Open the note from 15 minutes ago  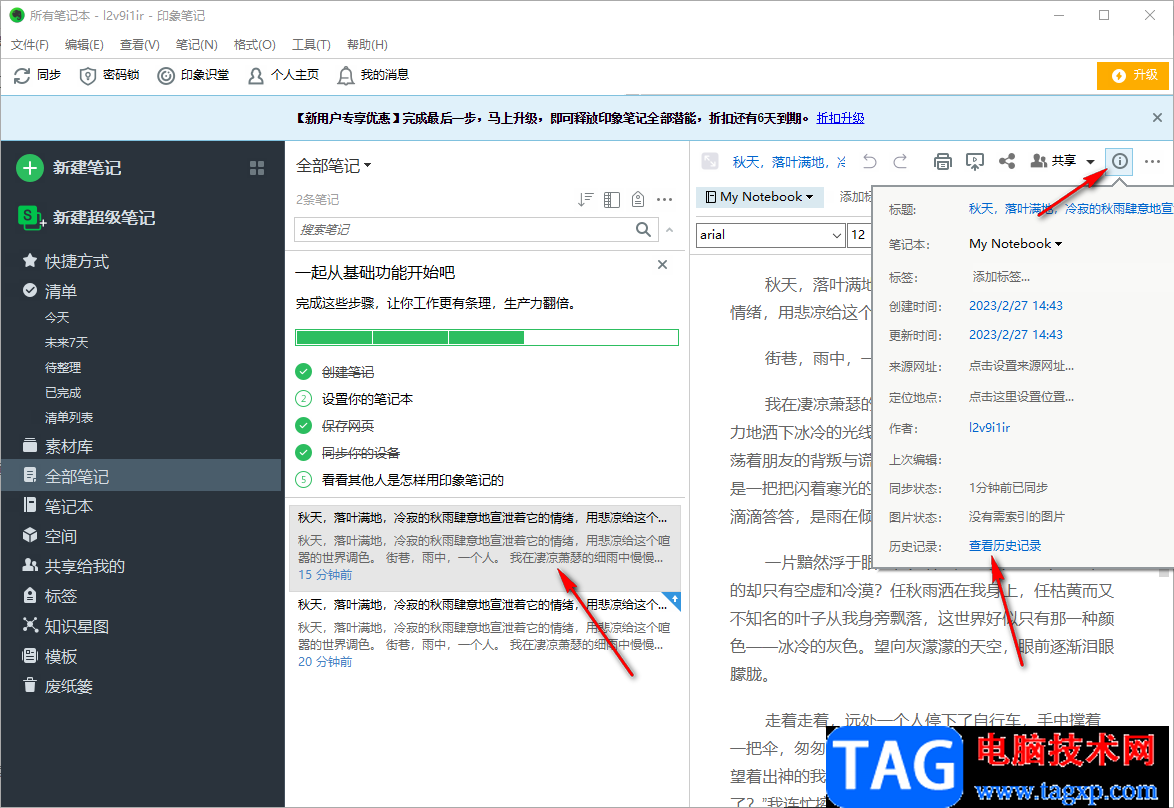484,547
